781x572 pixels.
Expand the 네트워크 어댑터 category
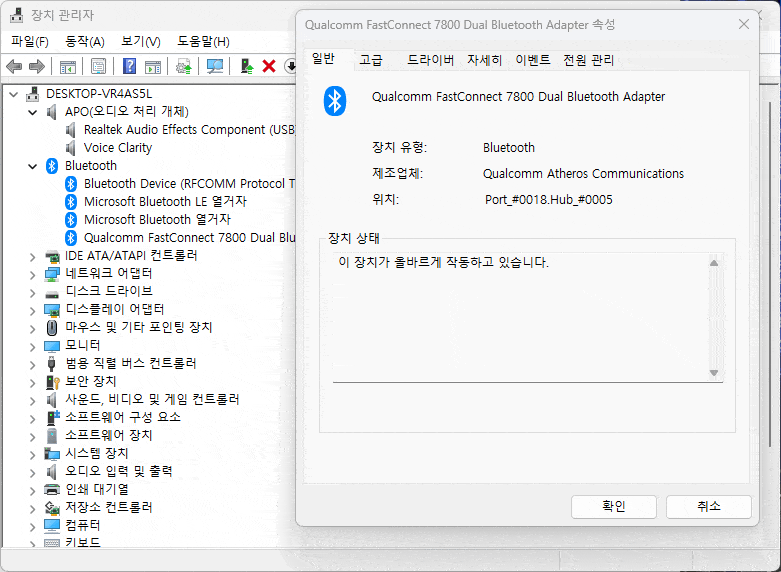(33, 274)
